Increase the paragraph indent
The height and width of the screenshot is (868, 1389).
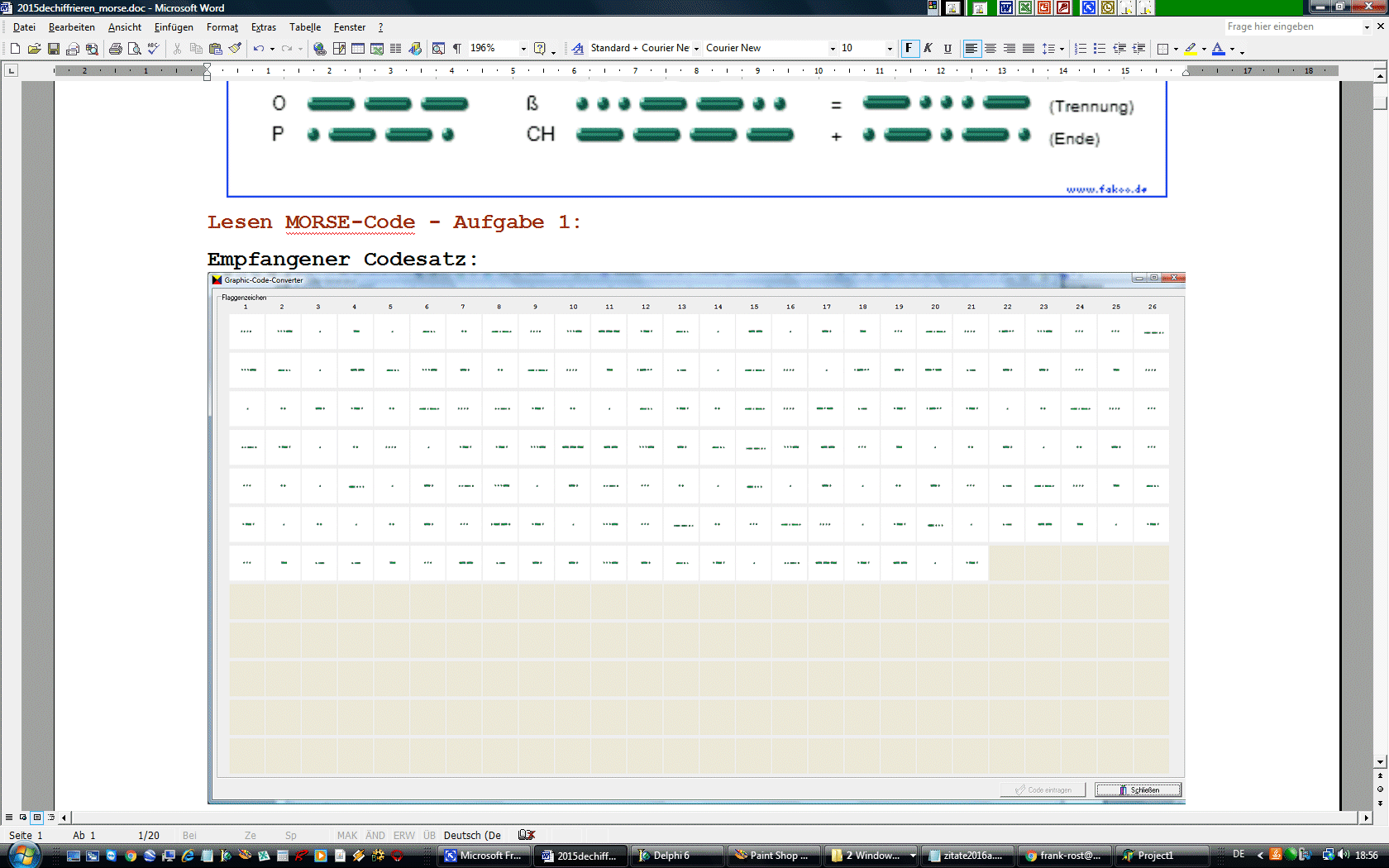click(x=1138, y=49)
